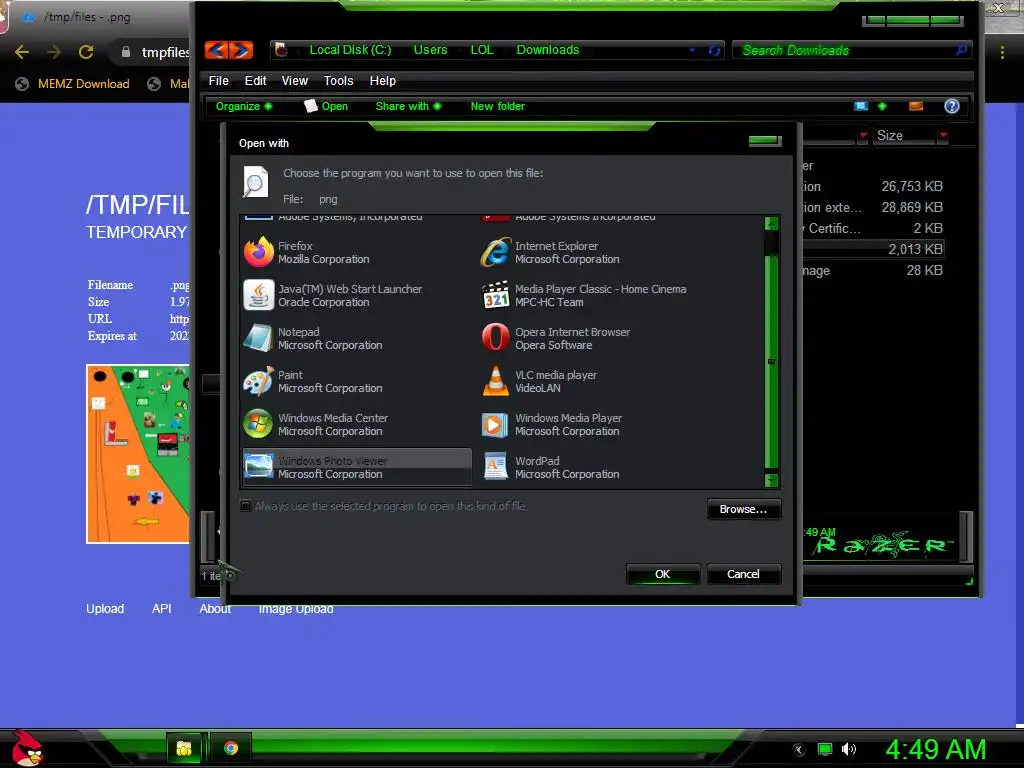This screenshot has width=1024, height=768.
Task: Open the Edit menu
Action: [x=255, y=81]
